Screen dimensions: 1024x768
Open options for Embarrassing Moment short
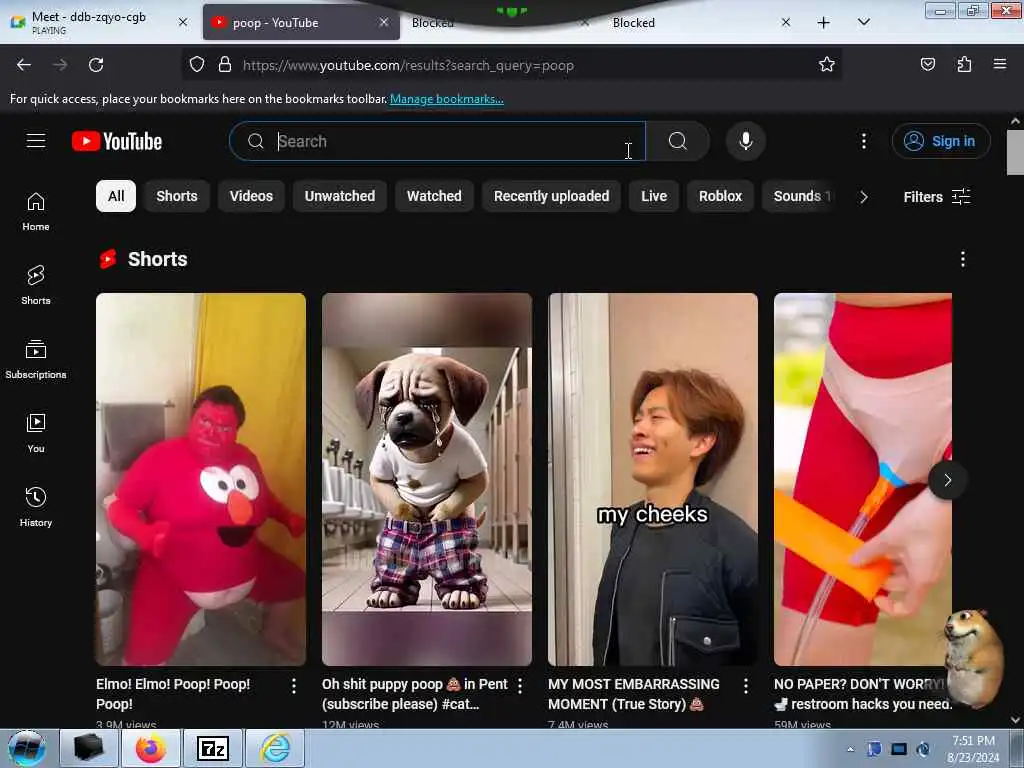pos(746,686)
